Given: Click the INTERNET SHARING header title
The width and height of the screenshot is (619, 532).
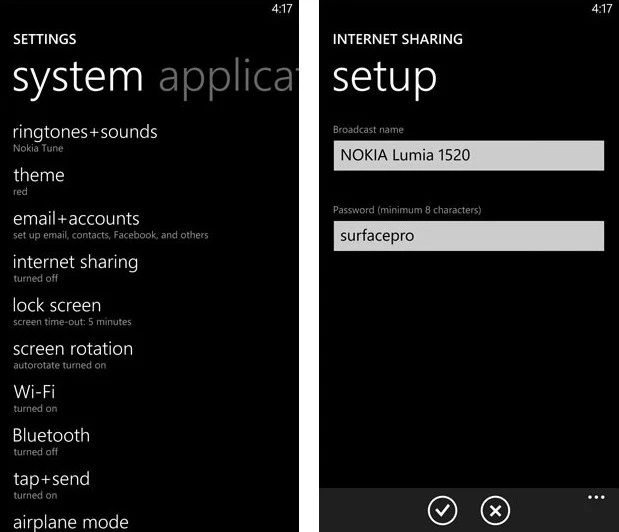Looking at the screenshot, I should 398,39.
